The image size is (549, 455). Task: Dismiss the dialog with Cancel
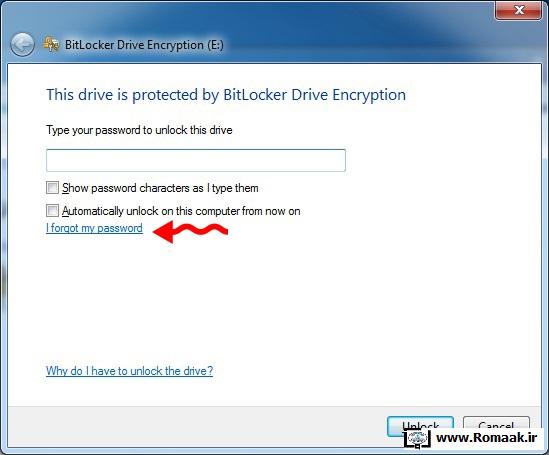tap(496, 424)
